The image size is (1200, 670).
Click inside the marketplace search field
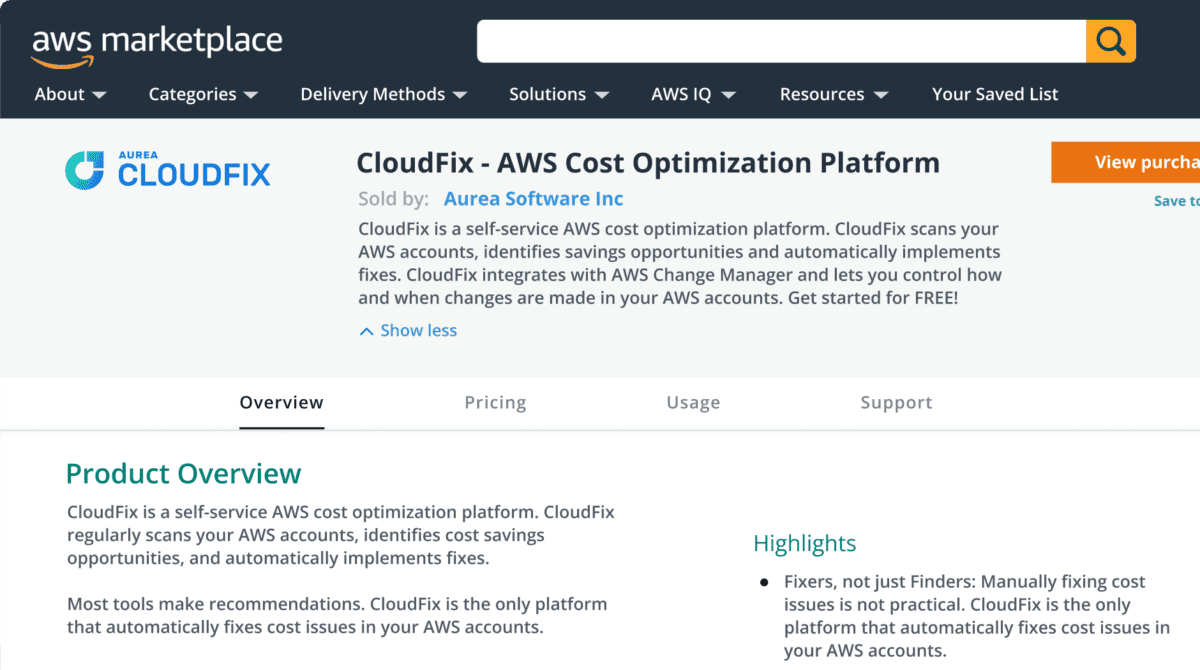(x=780, y=41)
